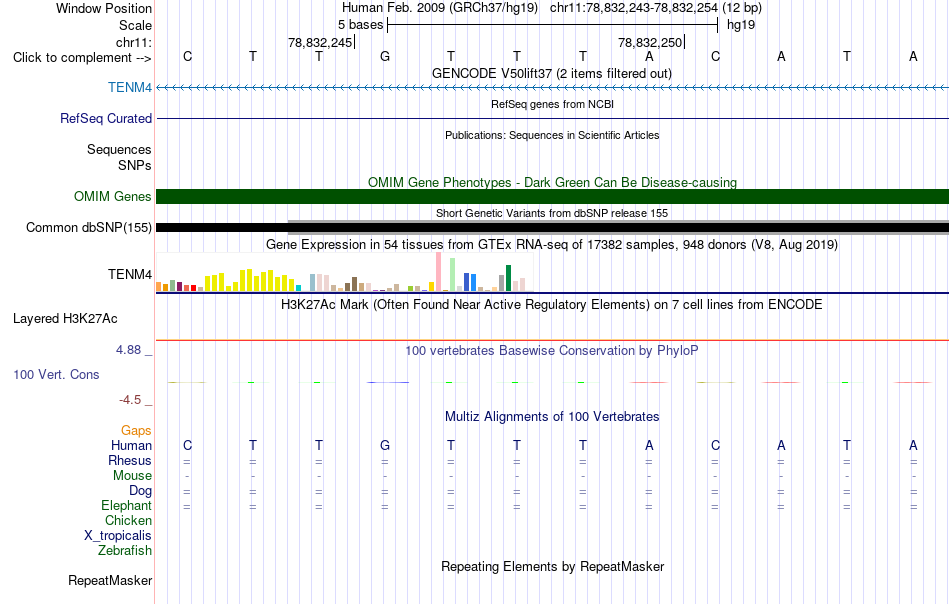Click the blue PhyloP conservation mark
The image size is (950, 604).
388,382
